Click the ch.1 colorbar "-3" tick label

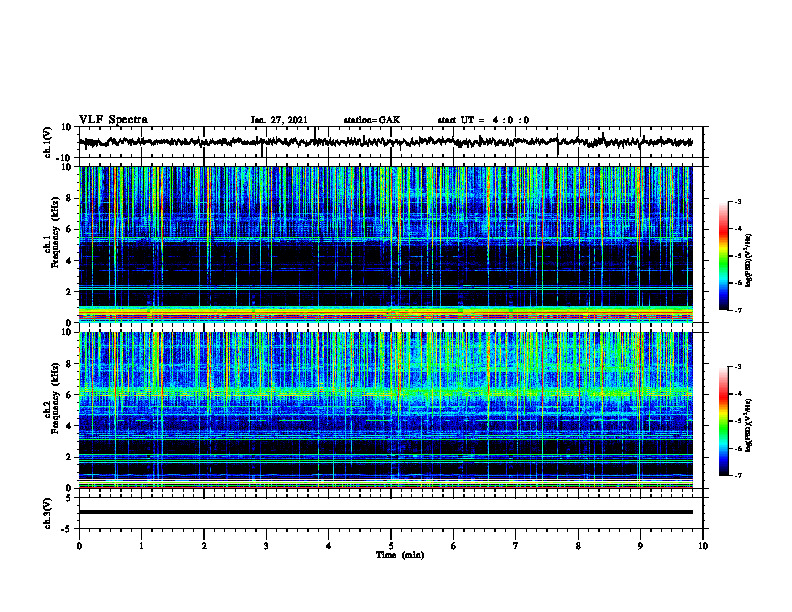tap(737, 201)
